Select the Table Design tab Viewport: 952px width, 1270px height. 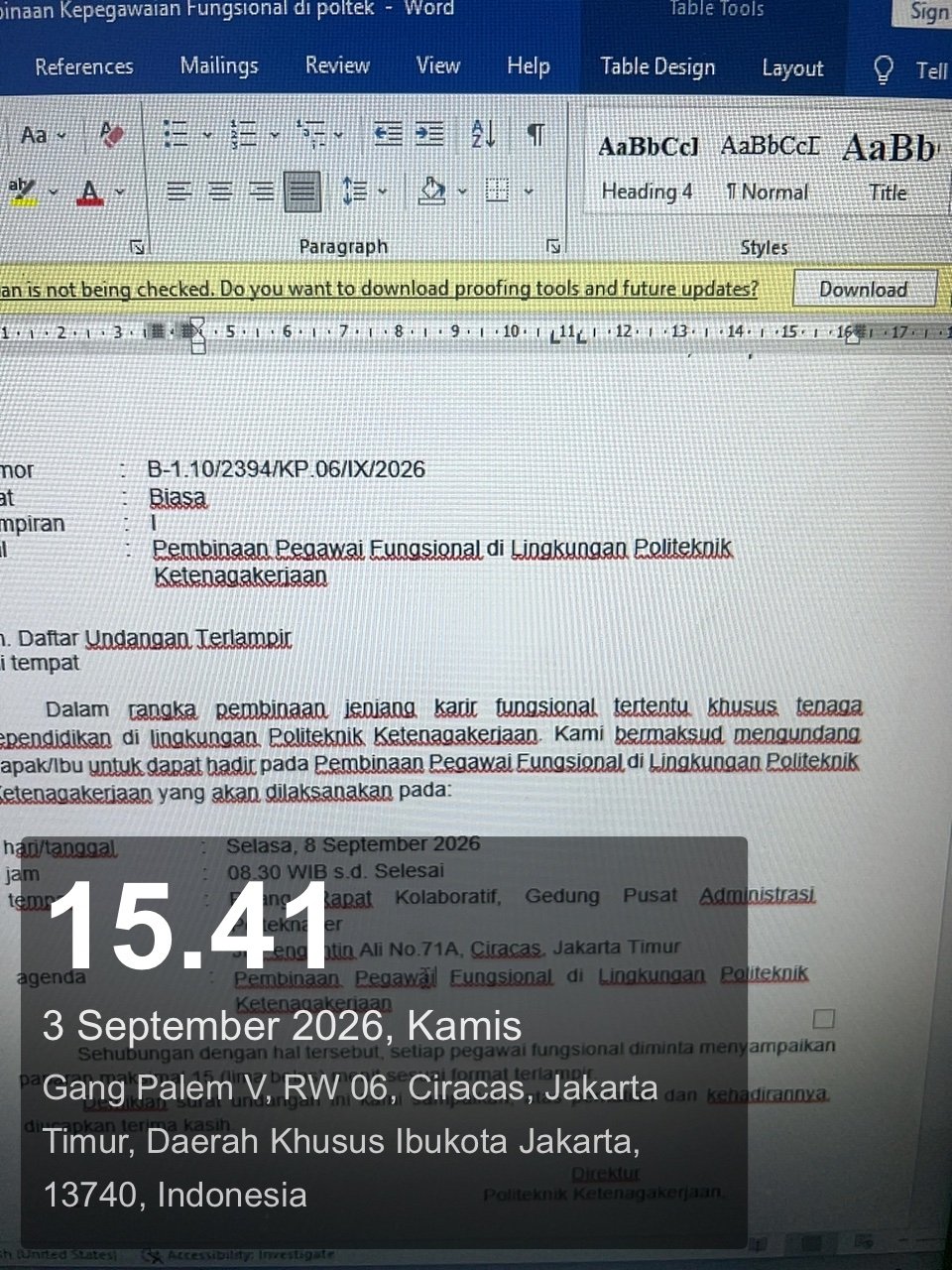657,67
